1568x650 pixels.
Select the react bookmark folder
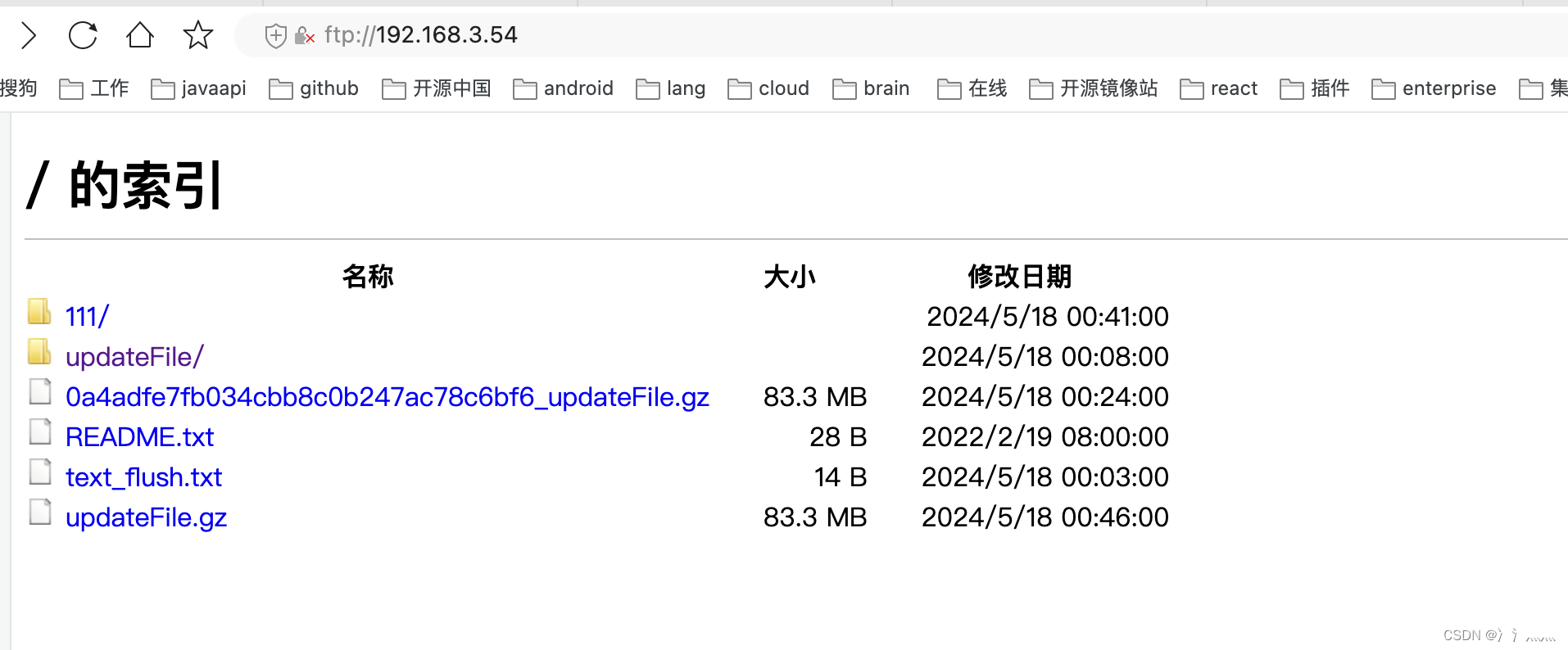point(1235,88)
